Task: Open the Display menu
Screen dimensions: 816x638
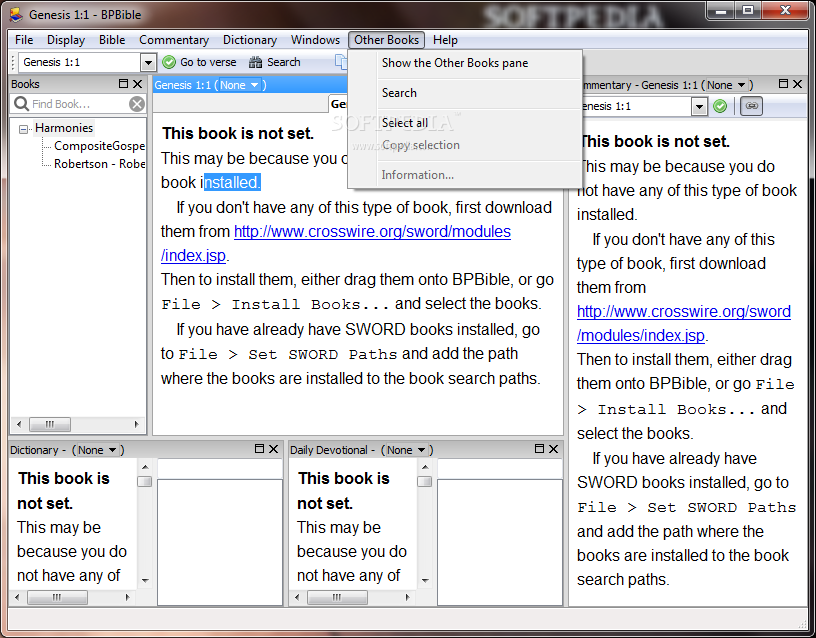Action: [x=66, y=40]
